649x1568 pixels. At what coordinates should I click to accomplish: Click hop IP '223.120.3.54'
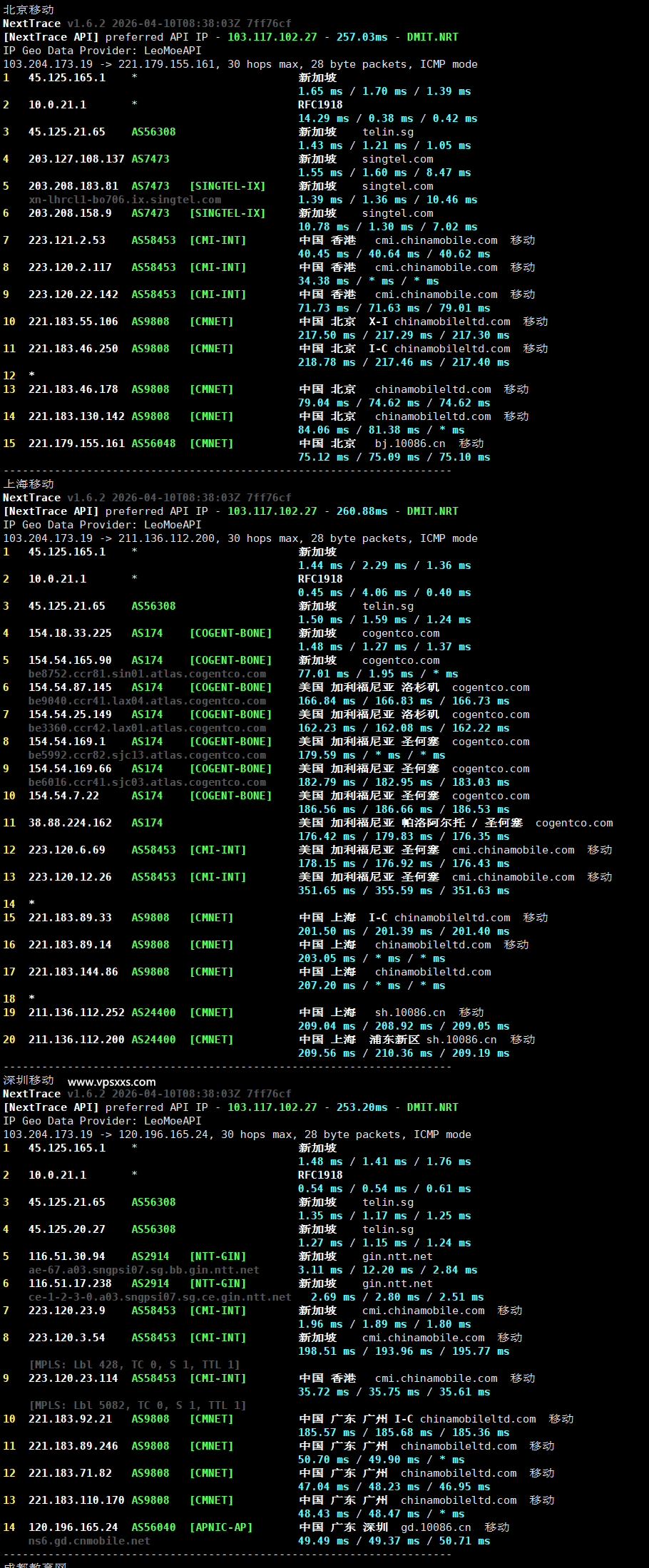point(67,1338)
